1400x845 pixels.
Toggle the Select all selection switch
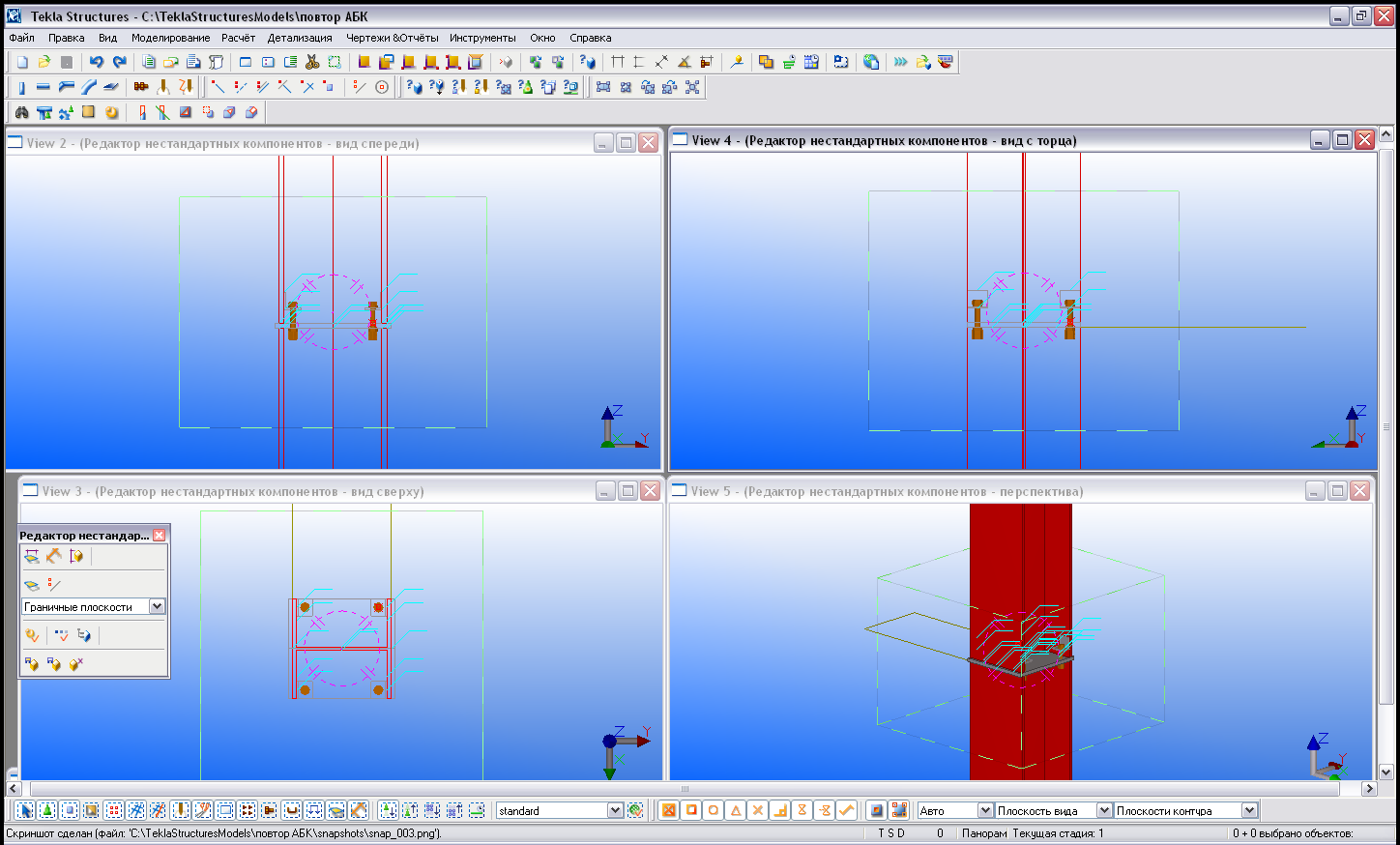click(x=25, y=810)
